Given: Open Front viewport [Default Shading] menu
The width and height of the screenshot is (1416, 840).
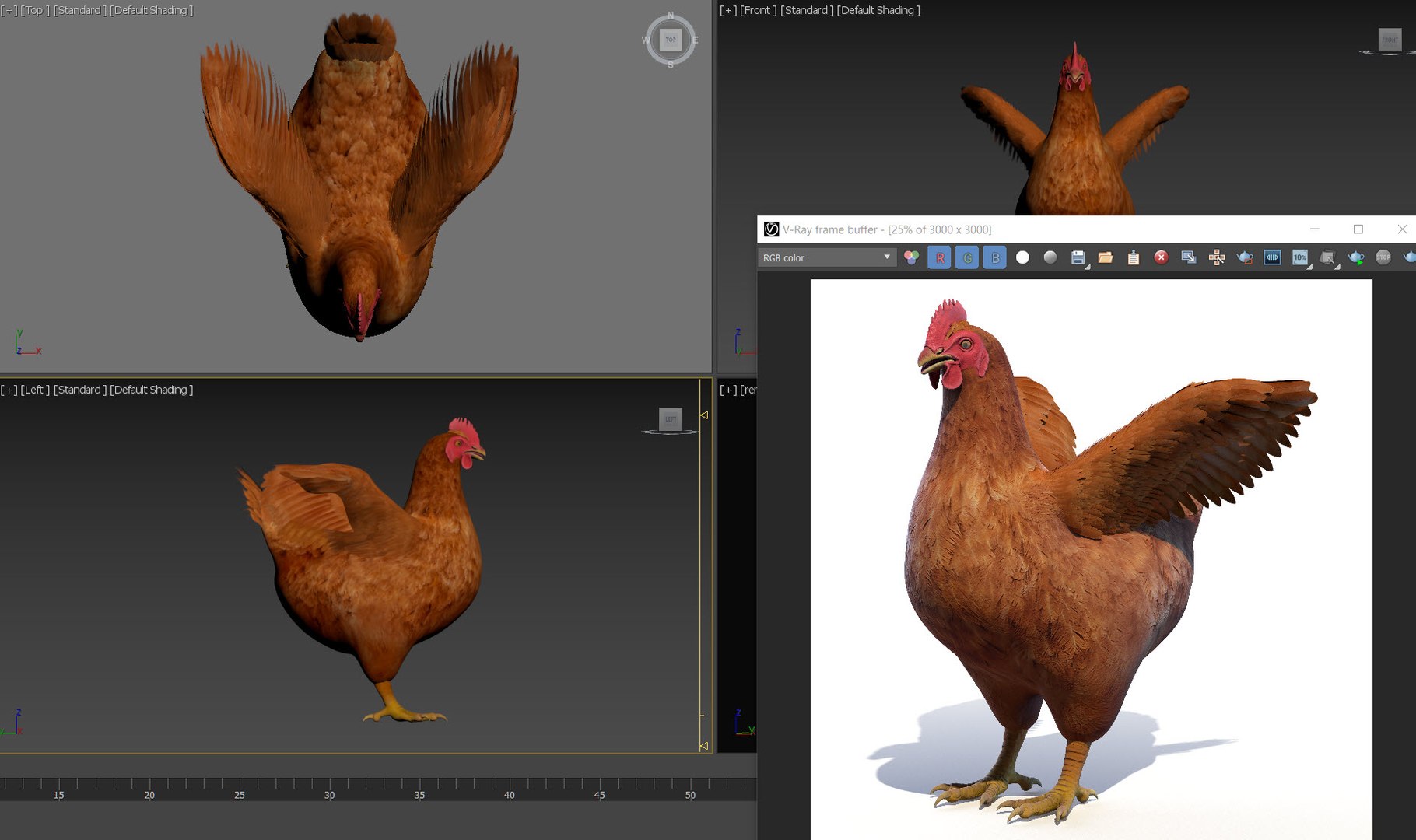Looking at the screenshot, I should [878, 10].
